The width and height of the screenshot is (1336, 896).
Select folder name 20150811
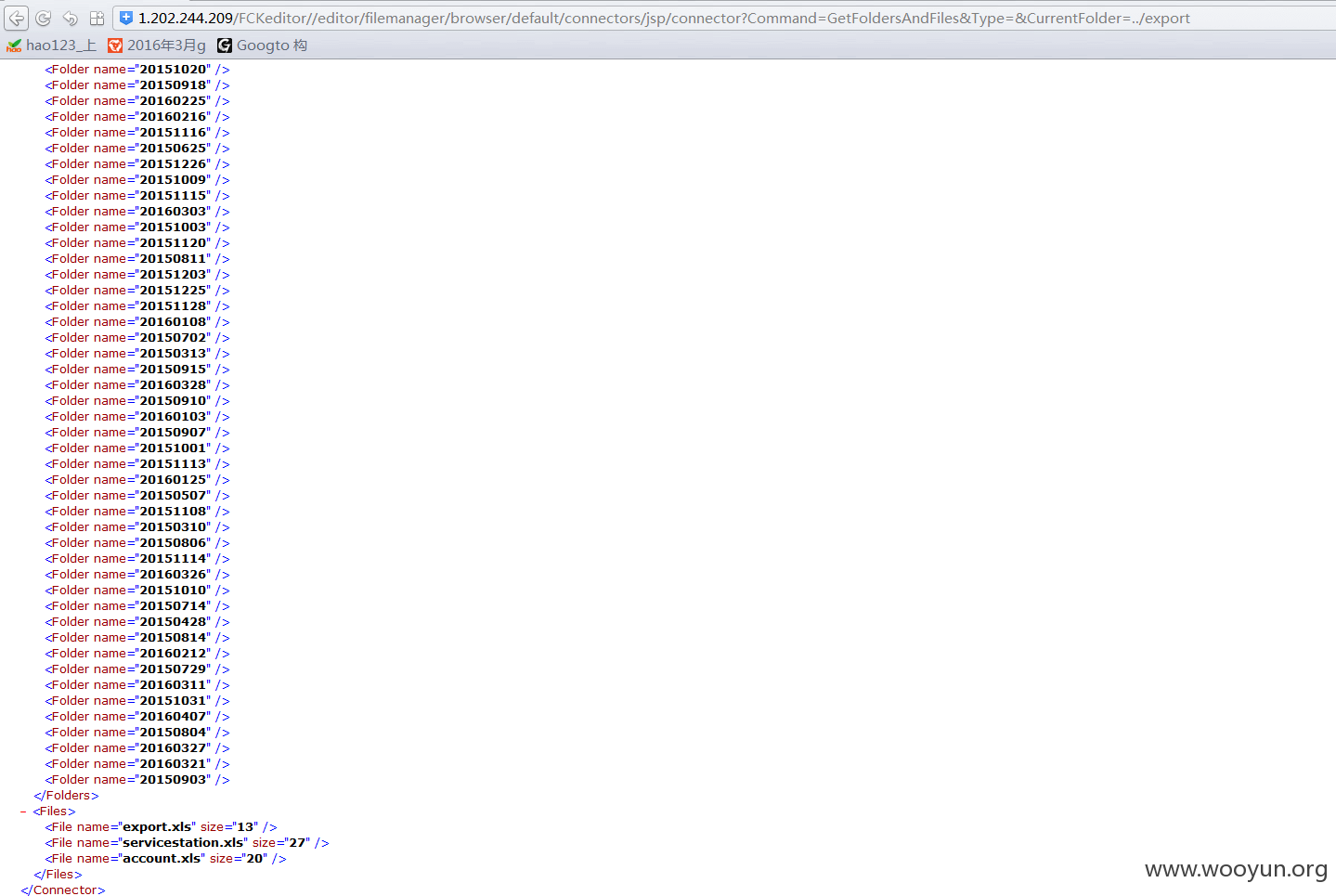pyautogui.click(x=173, y=259)
